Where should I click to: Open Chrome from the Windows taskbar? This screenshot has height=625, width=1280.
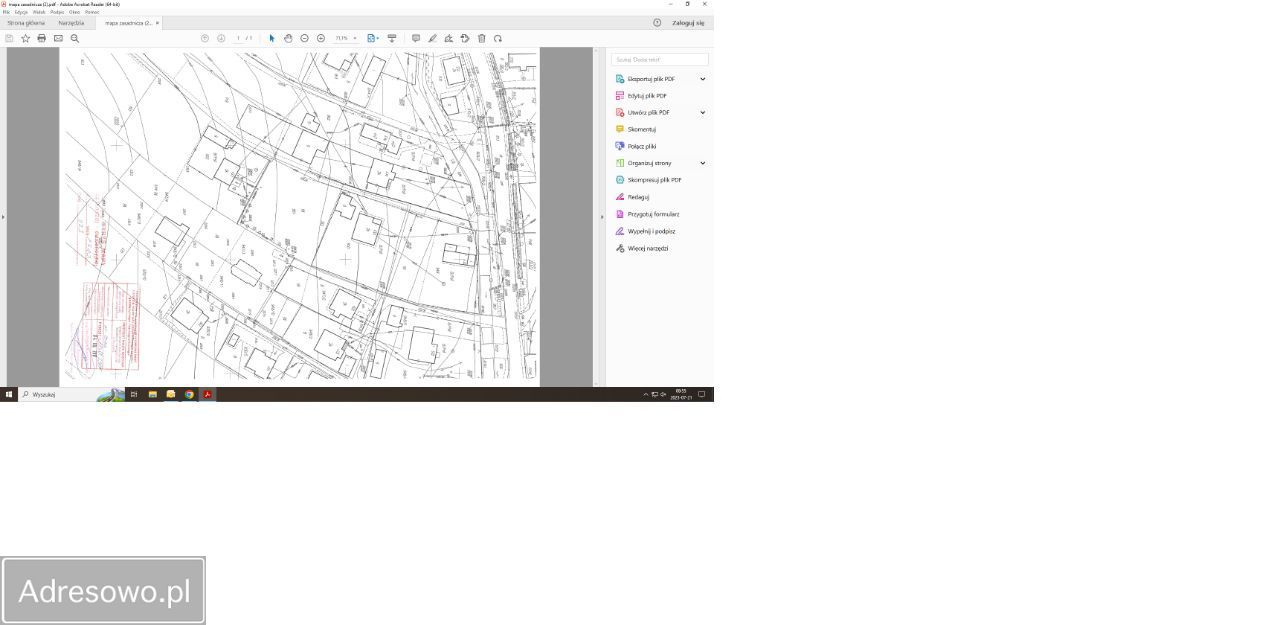tap(189, 394)
